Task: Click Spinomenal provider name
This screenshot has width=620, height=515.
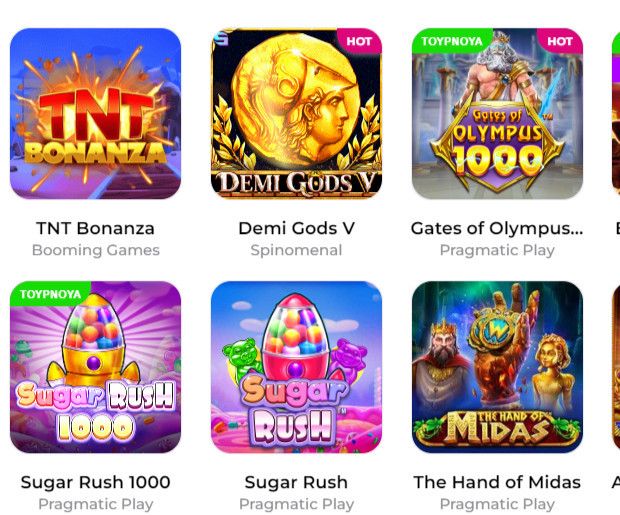Action: pyautogui.click(x=296, y=250)
